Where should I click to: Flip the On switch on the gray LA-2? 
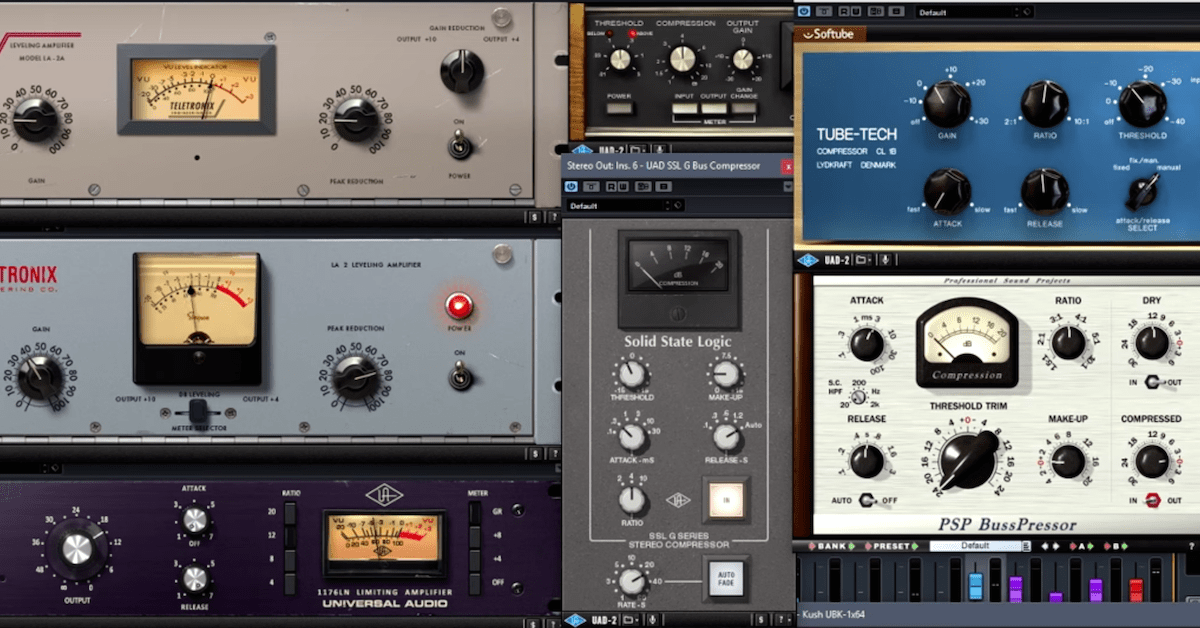point(459,377)
